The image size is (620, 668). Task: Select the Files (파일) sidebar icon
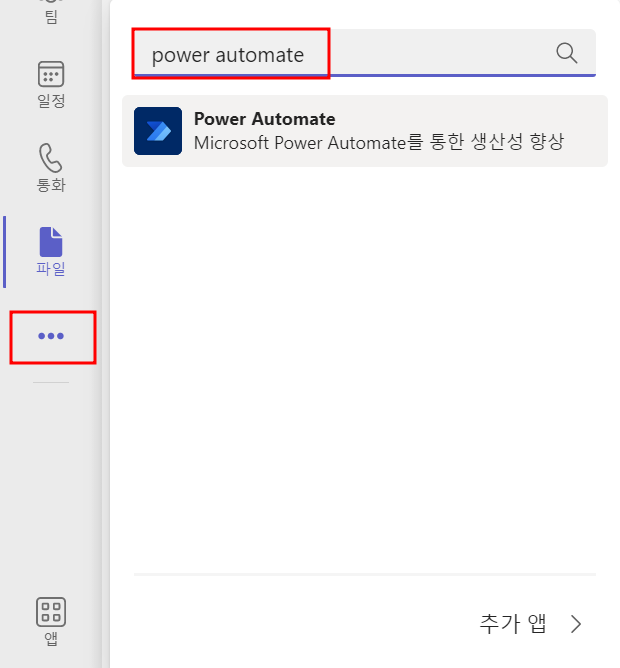(x=51, y=252)
